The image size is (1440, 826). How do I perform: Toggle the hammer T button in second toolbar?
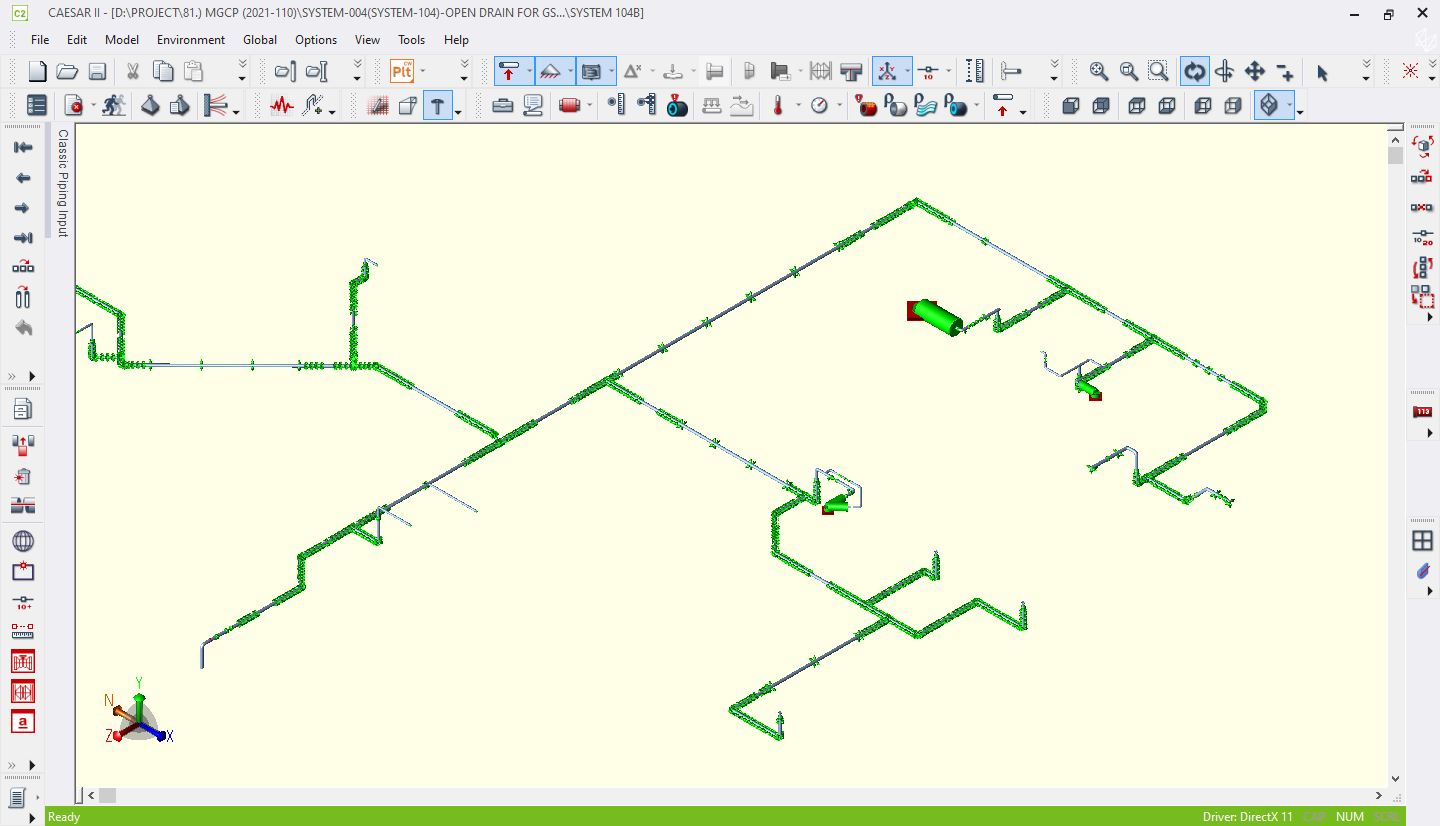point(437,105)
